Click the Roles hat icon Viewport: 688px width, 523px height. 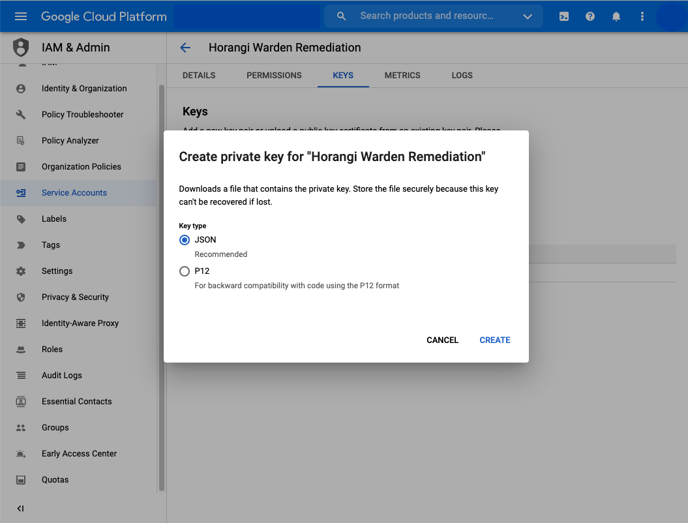click(21, 349)
